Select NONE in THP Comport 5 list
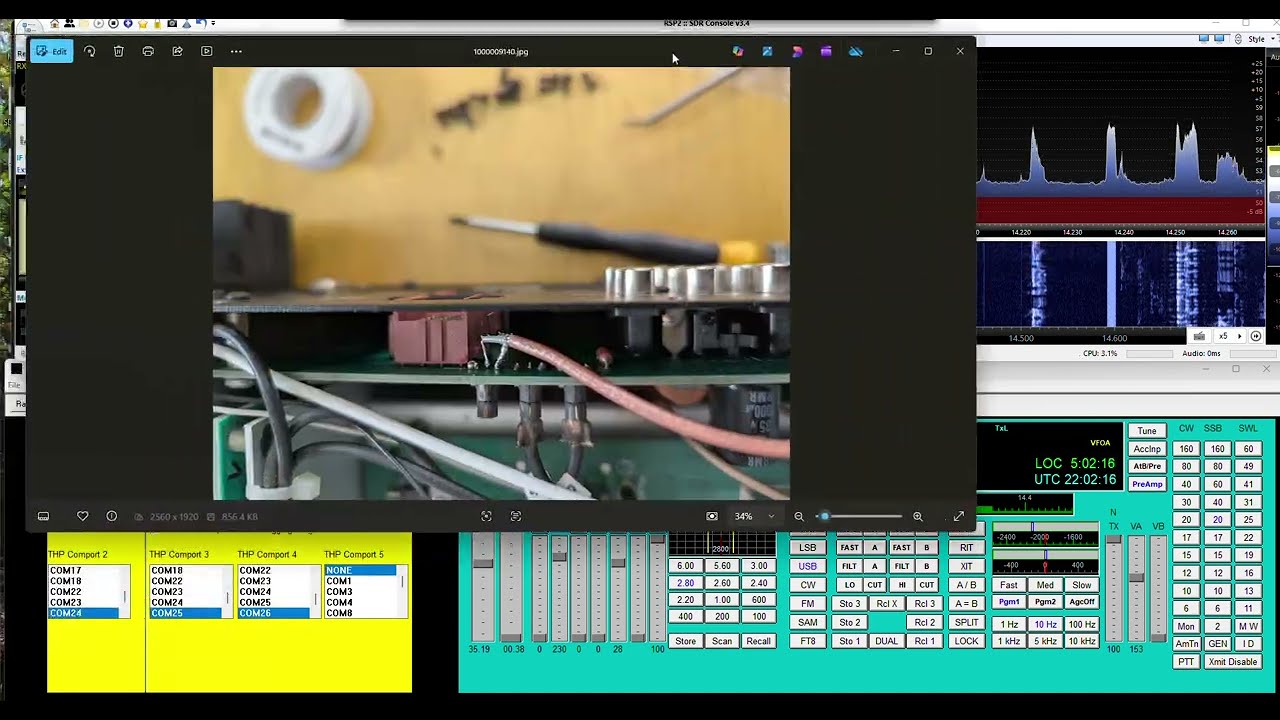 tap(360, 570)
